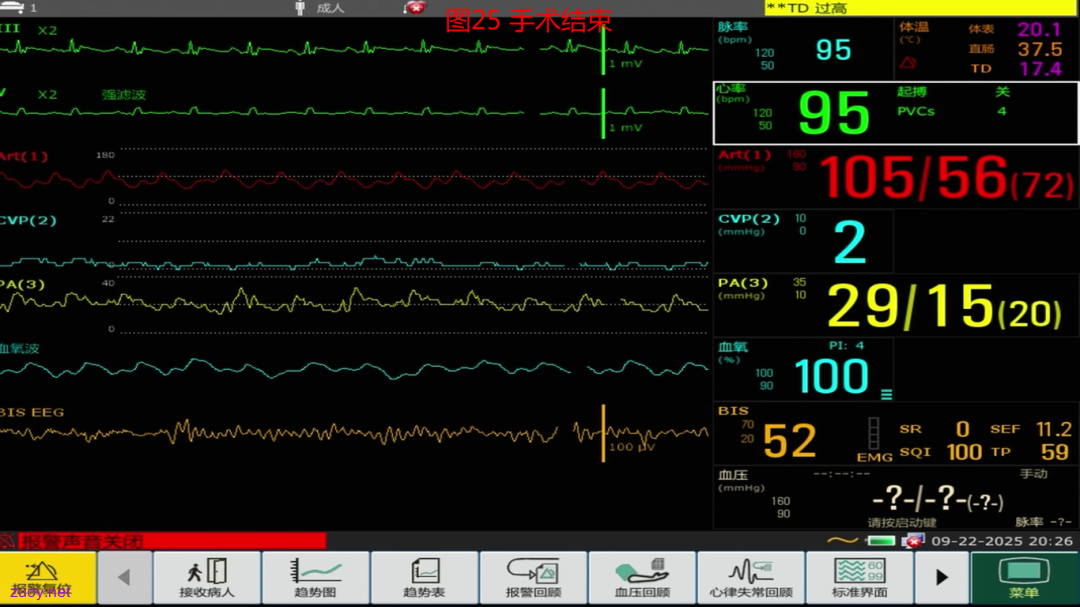Image resolution: width=1080 pixels, height=607 pixels.
Task: Click the 请按启动键 prompt in NIBP panel
Action: tap(902, 522)
